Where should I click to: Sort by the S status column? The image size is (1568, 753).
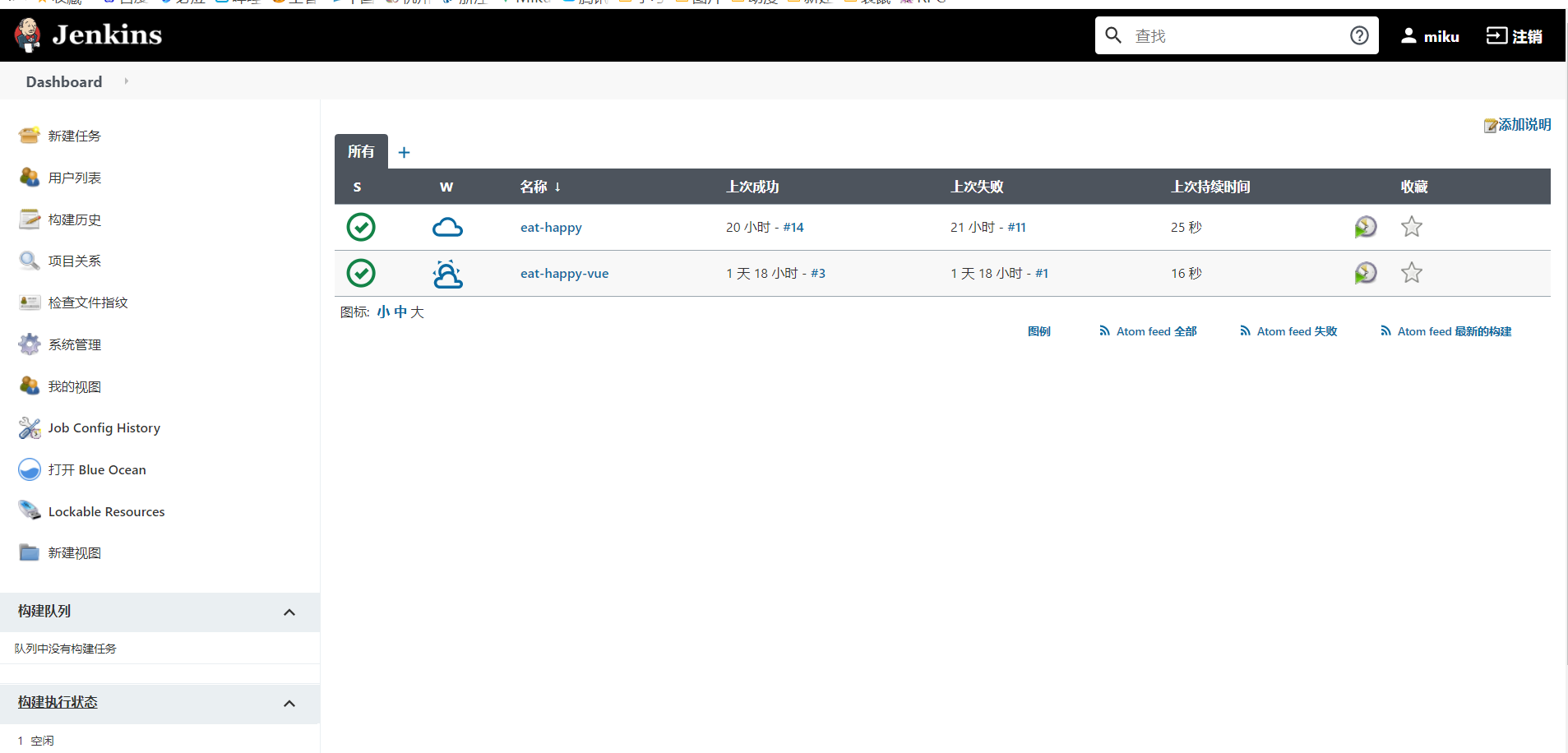coord(357,187)
